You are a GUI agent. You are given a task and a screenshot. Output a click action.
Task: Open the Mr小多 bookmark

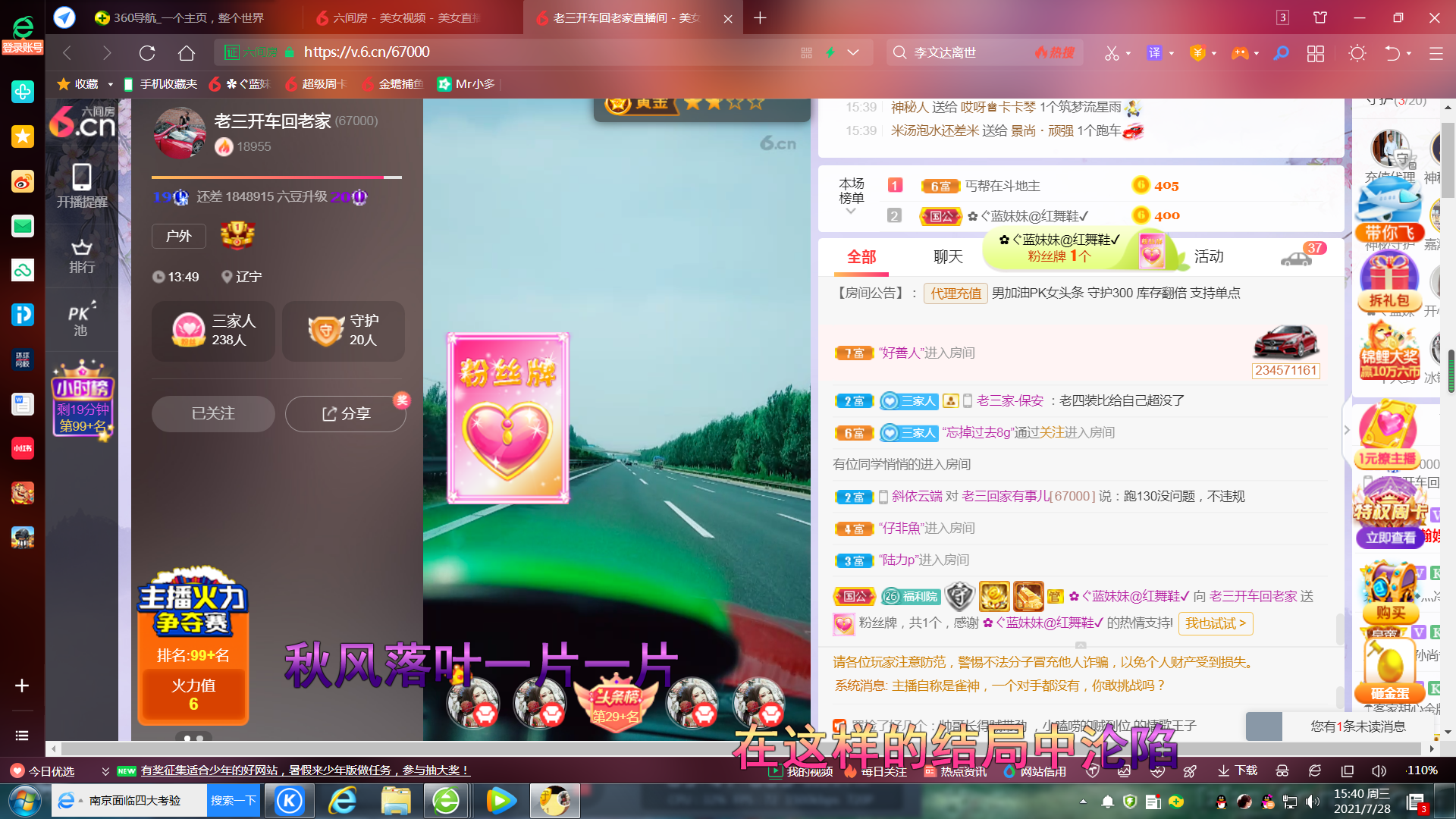point(467,84)
